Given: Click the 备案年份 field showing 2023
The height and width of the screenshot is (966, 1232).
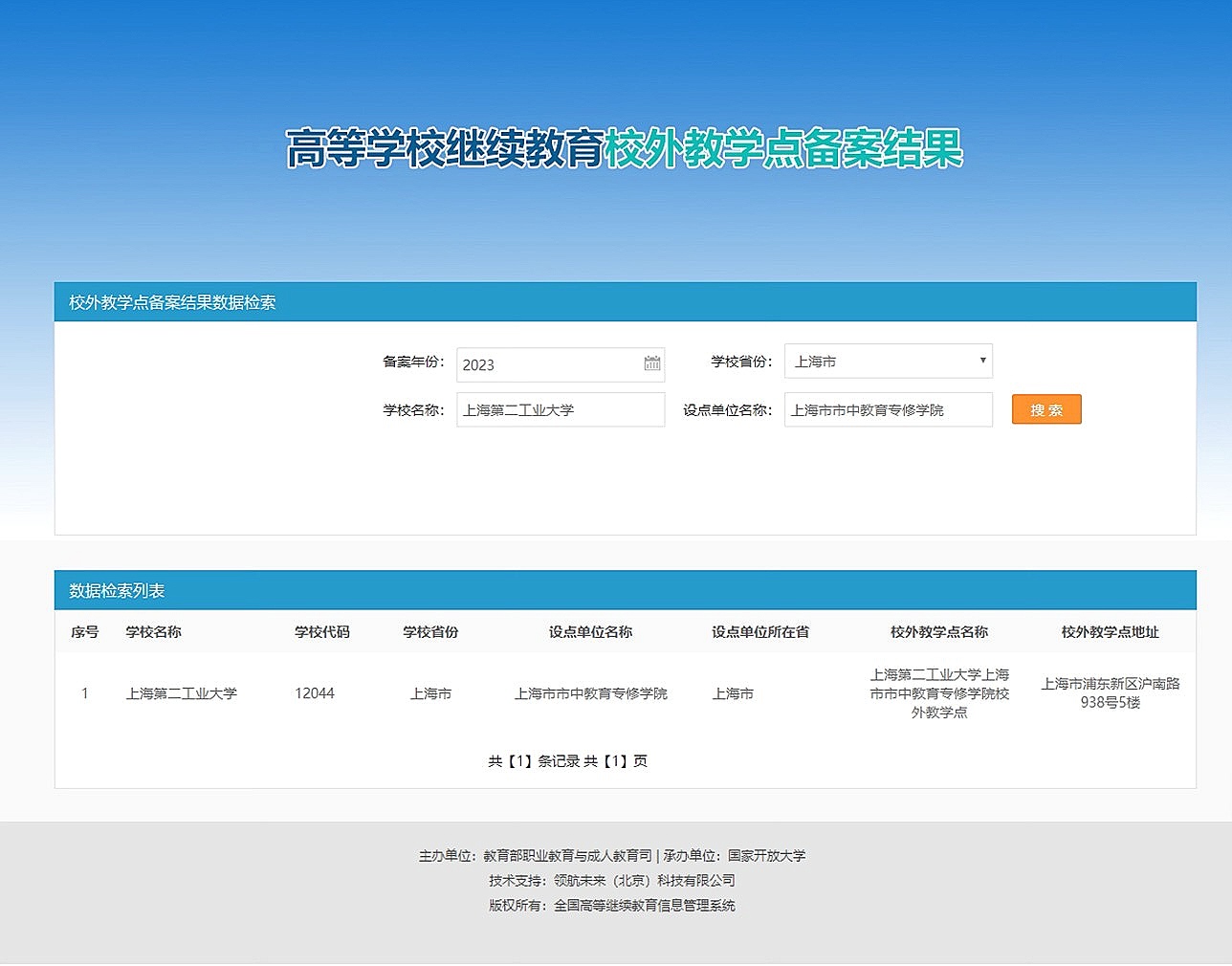Looking at the screenshot, I should pyautogui.click(x=561, y=364).
